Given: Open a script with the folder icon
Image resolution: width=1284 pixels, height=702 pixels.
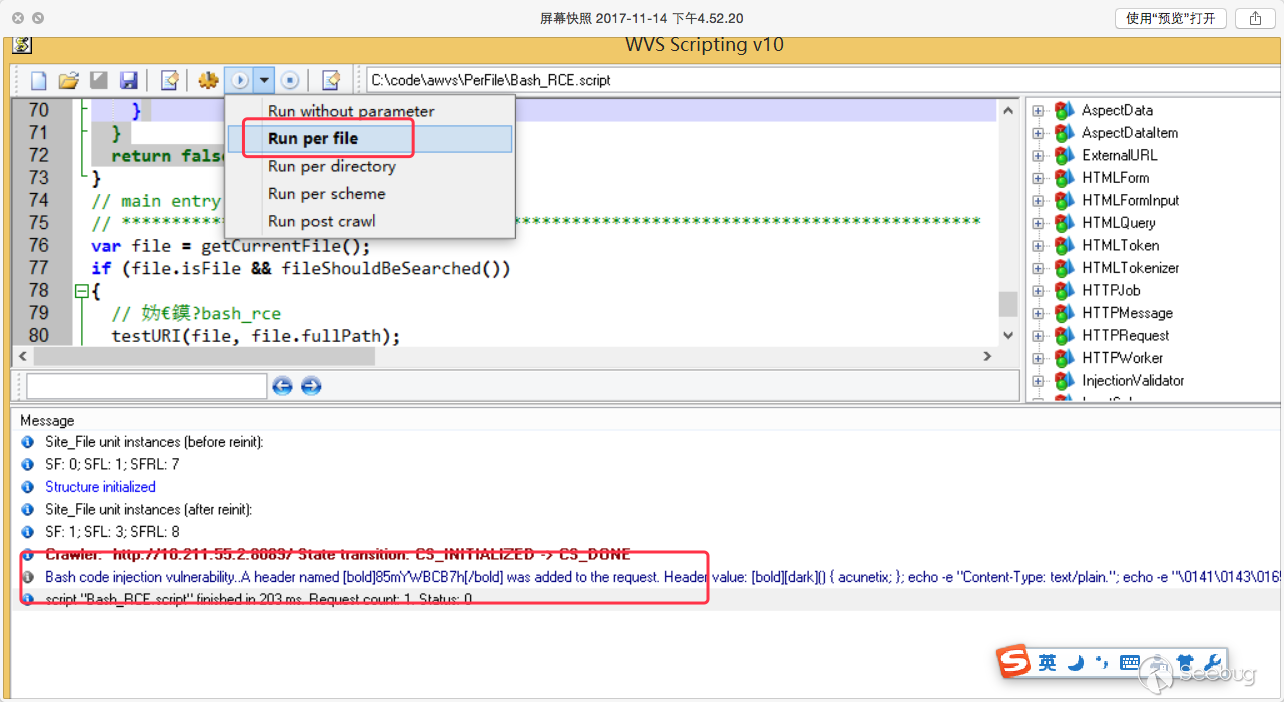Looking at the screenshot, I should (68, 80).
